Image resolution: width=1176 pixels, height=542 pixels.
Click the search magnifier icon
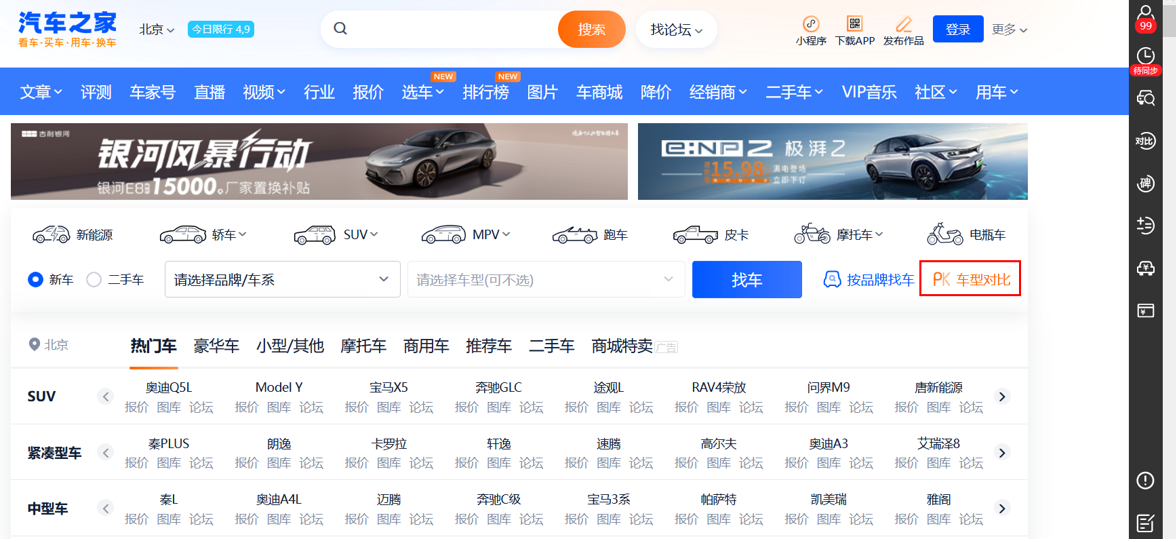pos(340,29)
